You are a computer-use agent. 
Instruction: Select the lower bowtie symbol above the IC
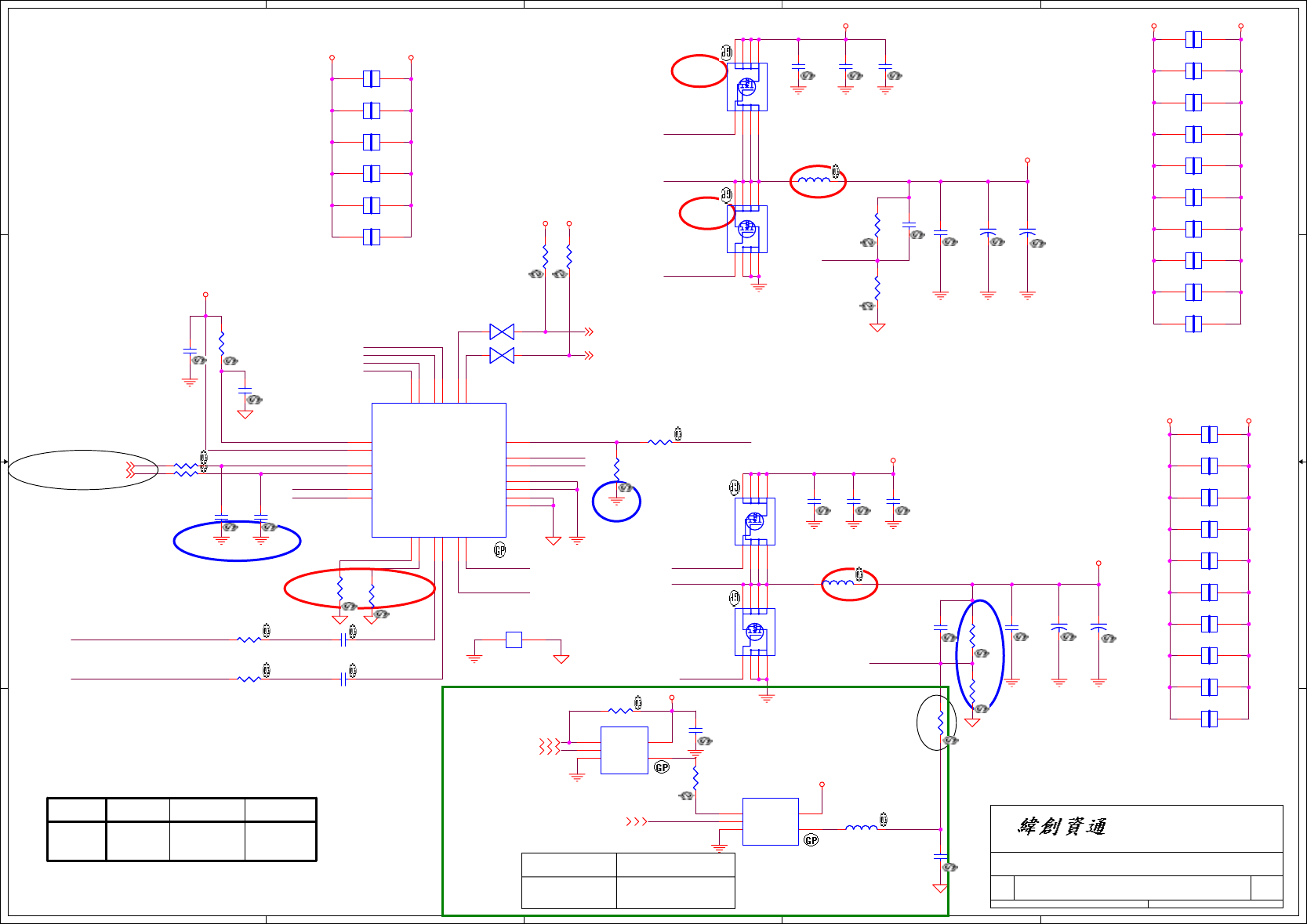click(x=502, y=356)
